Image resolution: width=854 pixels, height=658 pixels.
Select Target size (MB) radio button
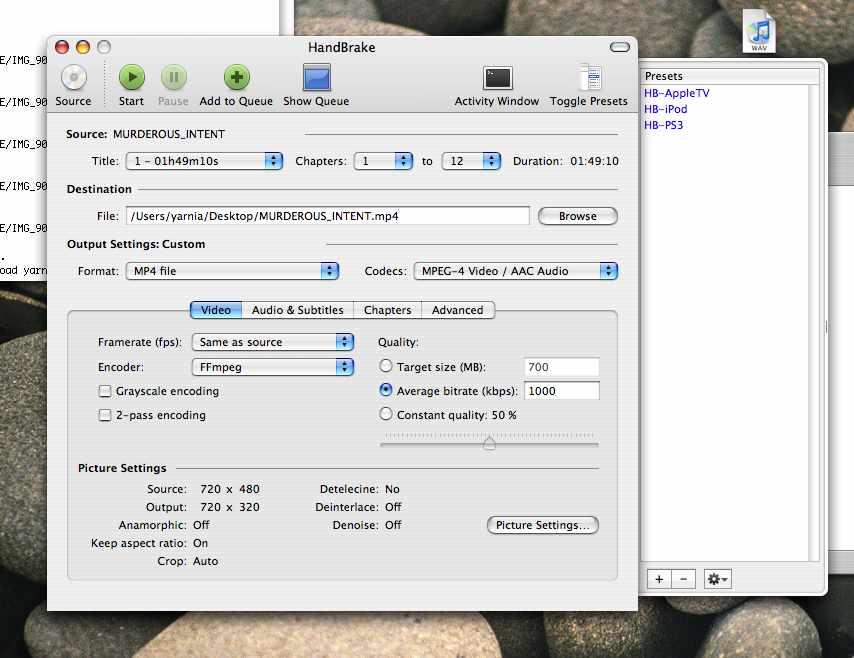tap(386, 366)
